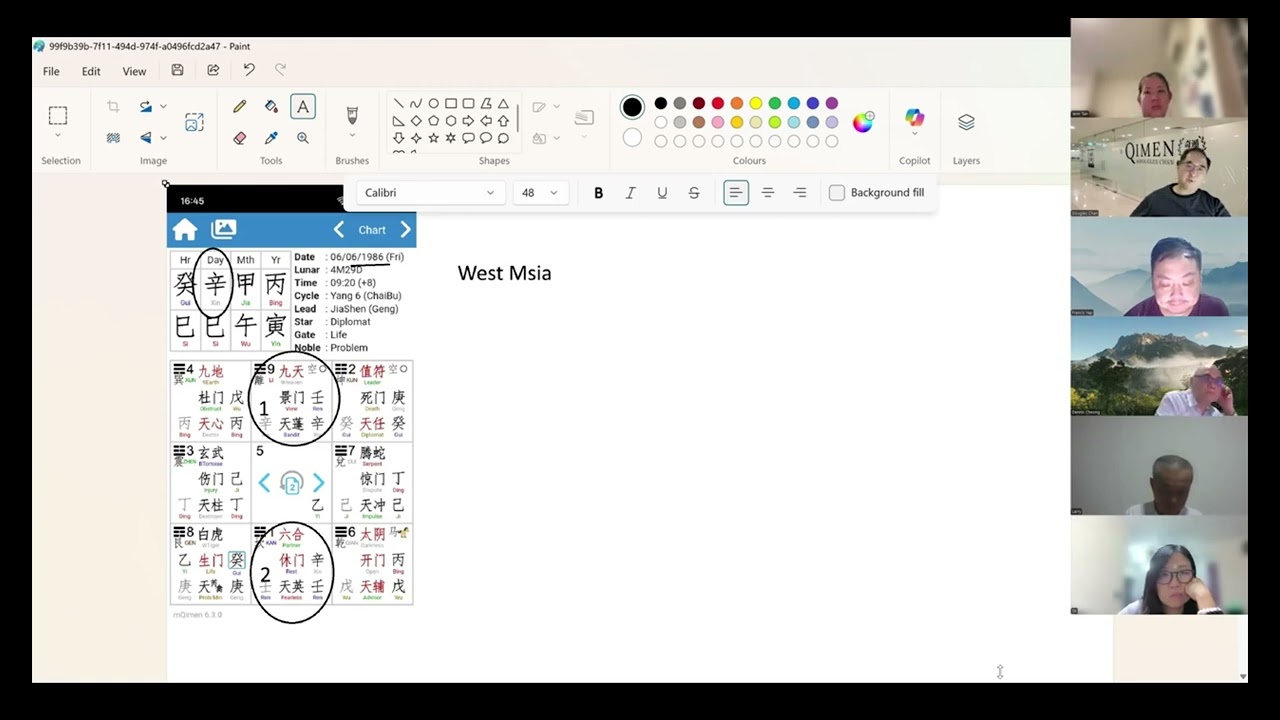
Task: Toggle Underline text formatting
Action: [662, 193]
